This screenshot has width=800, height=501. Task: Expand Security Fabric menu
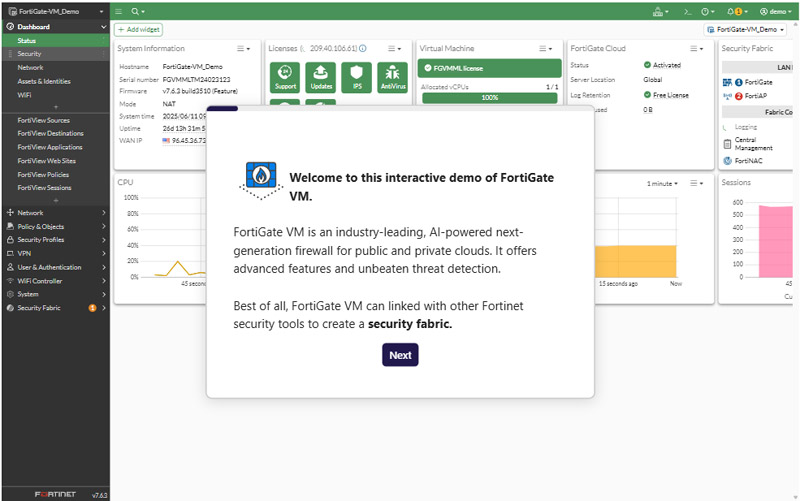point(56,308)
